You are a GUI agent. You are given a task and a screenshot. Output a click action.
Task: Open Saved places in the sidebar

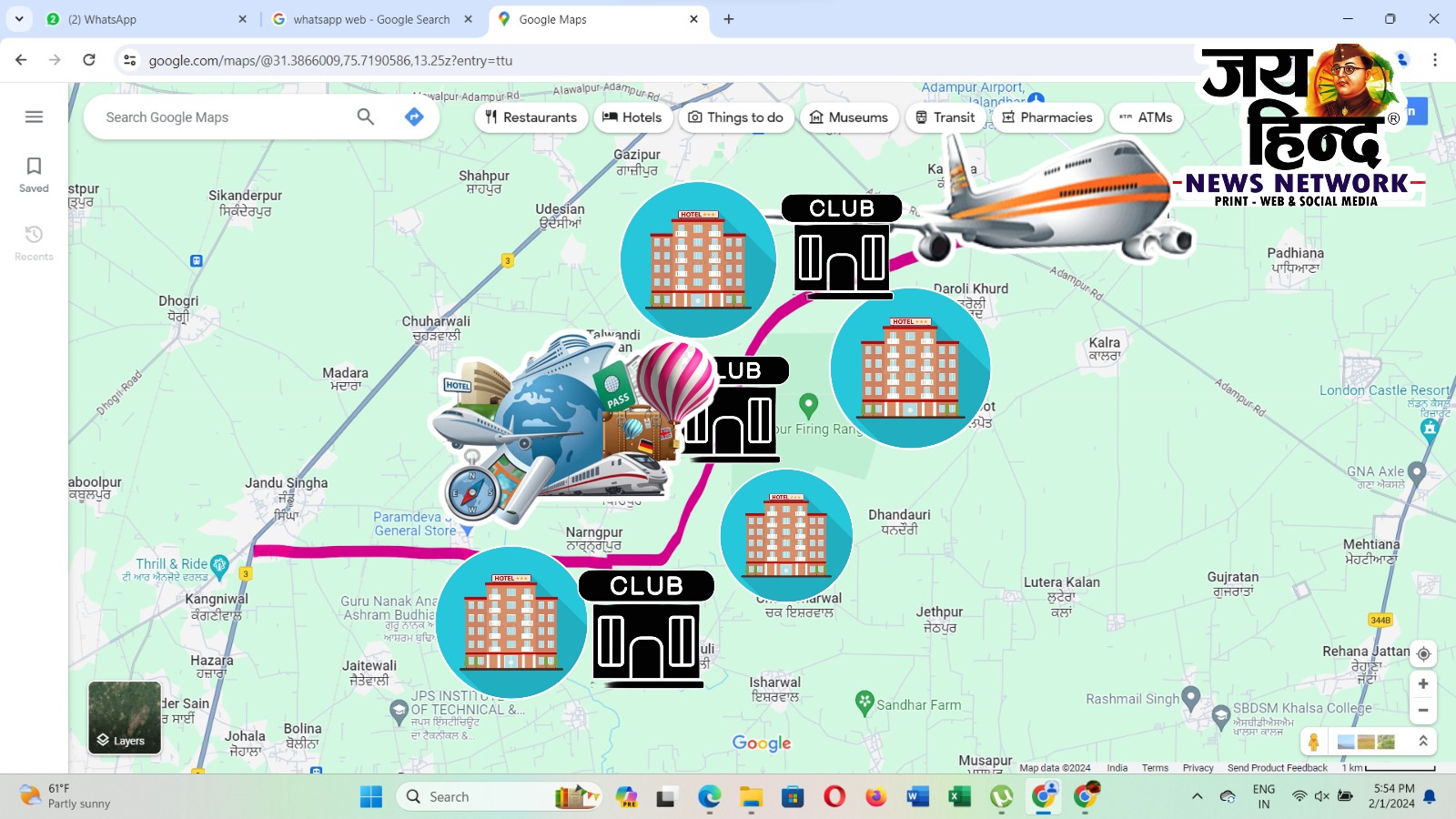coord(34,174)
